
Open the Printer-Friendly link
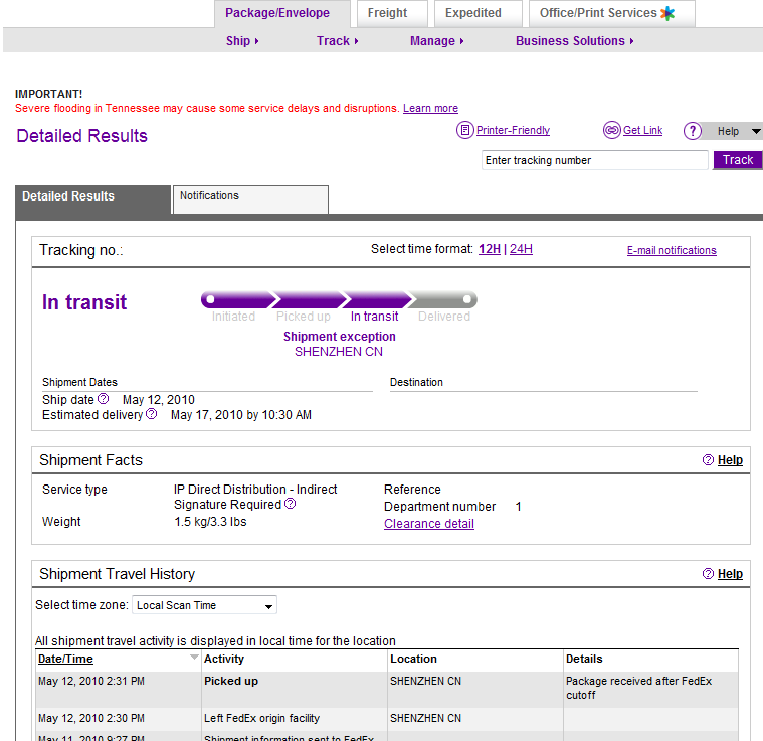(x=513, y=130)
